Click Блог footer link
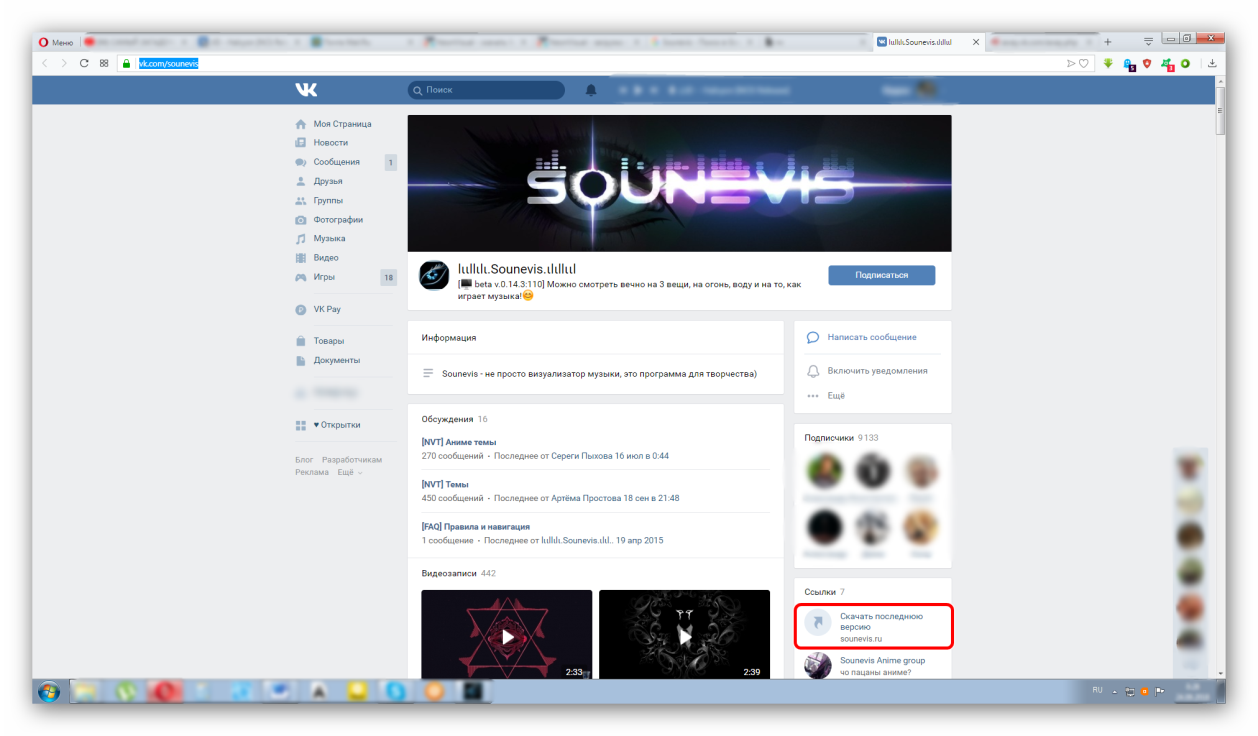 tap(304, 459)
